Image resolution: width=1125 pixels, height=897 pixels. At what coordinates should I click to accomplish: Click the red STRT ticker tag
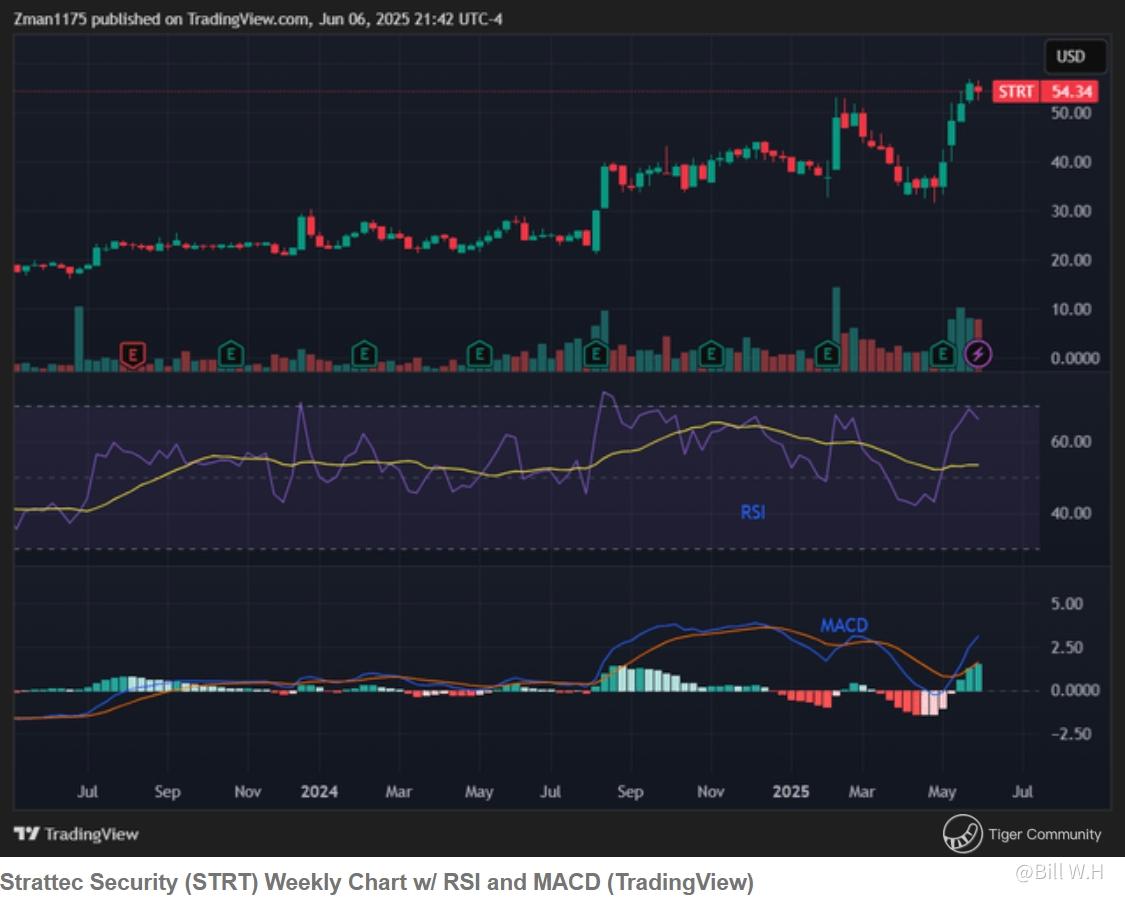tap(1015, 92)
